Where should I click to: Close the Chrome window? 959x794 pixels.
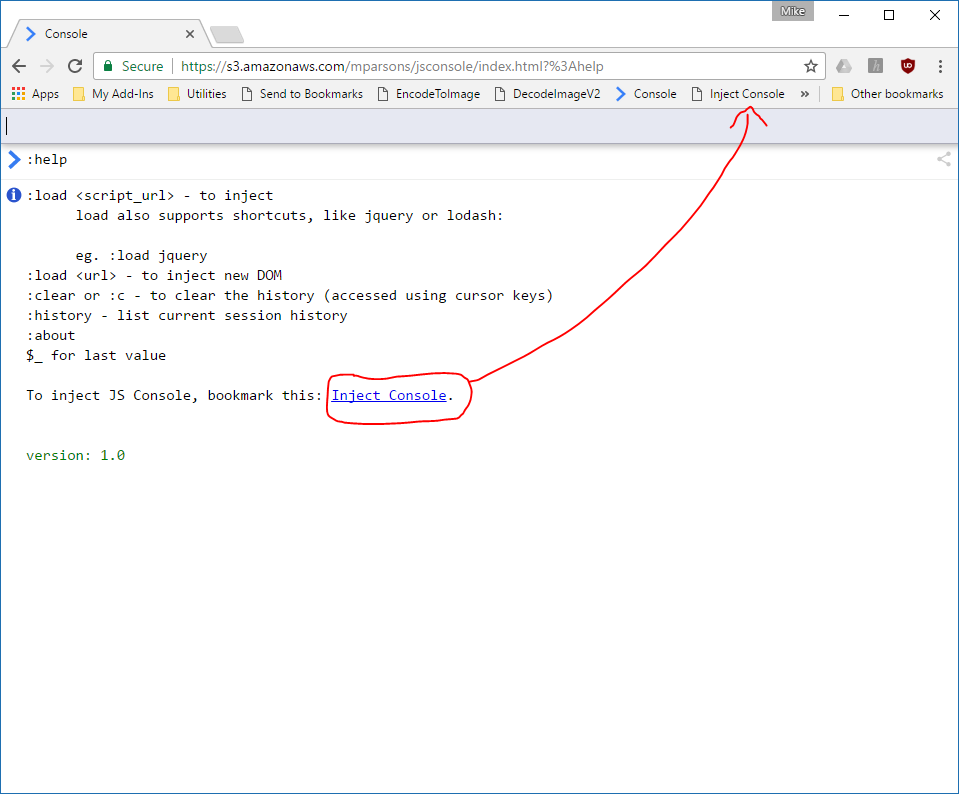(935, 15)
